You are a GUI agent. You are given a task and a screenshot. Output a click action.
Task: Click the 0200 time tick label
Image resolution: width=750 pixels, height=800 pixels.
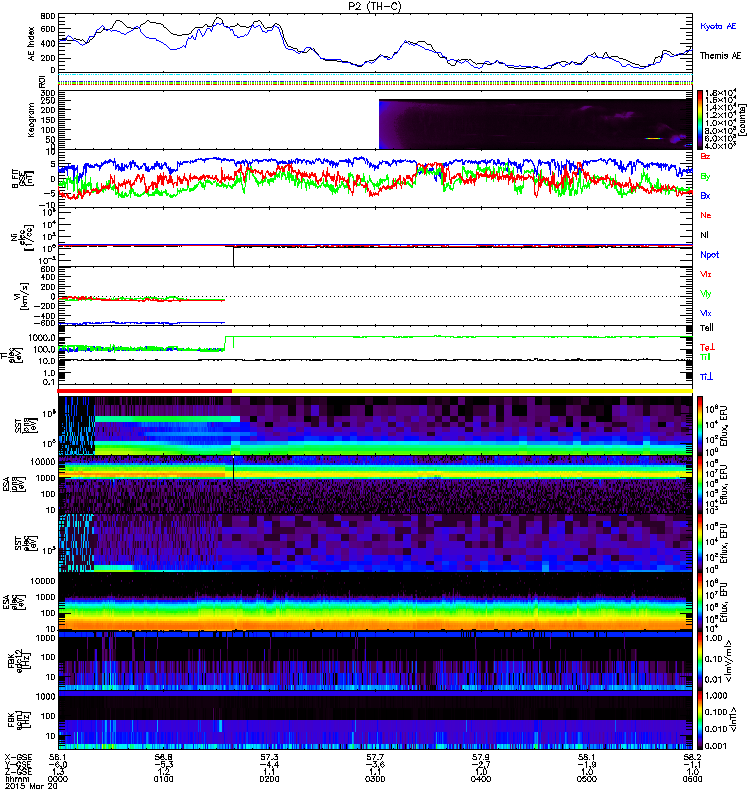pos(269,779)
